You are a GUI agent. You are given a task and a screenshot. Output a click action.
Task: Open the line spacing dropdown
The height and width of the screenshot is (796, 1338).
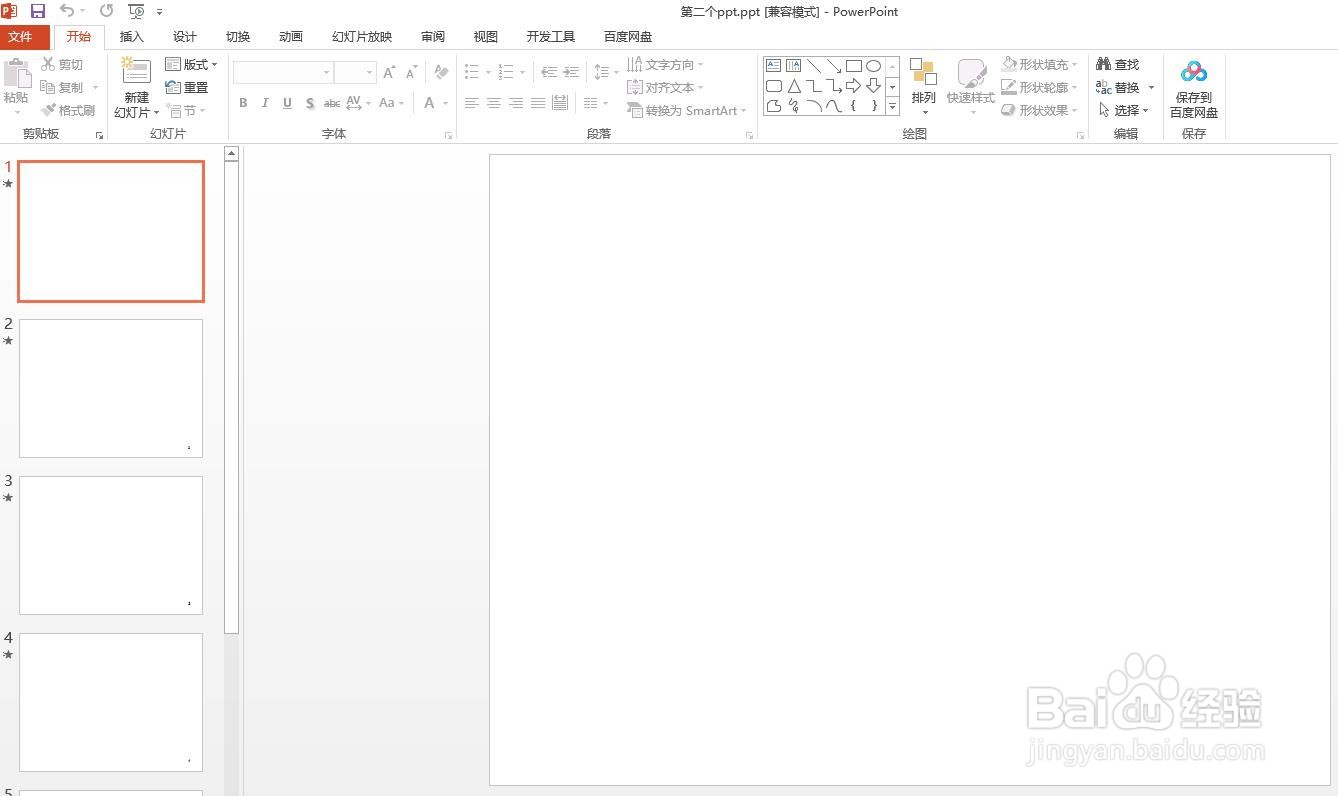click(x=606, y=72)
